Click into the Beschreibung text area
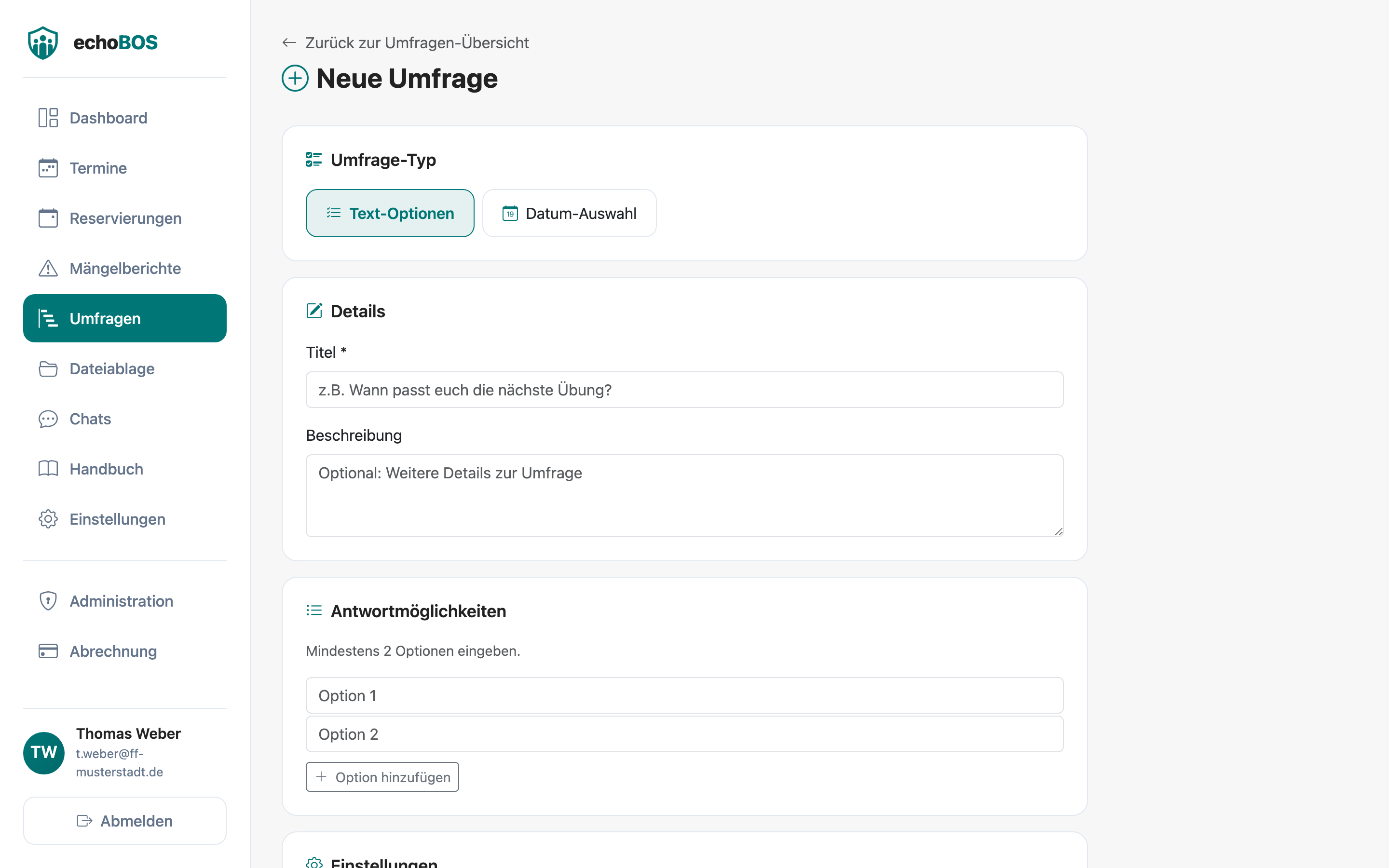The height and width of the screenshot is (868, 1389). tap(685, 495)
